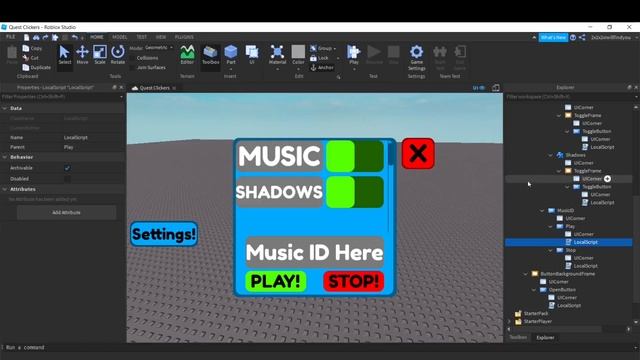Click Duplicate in the Clipboard group
Viewport: 640px width, 360px height.
[x=37, y=67]
